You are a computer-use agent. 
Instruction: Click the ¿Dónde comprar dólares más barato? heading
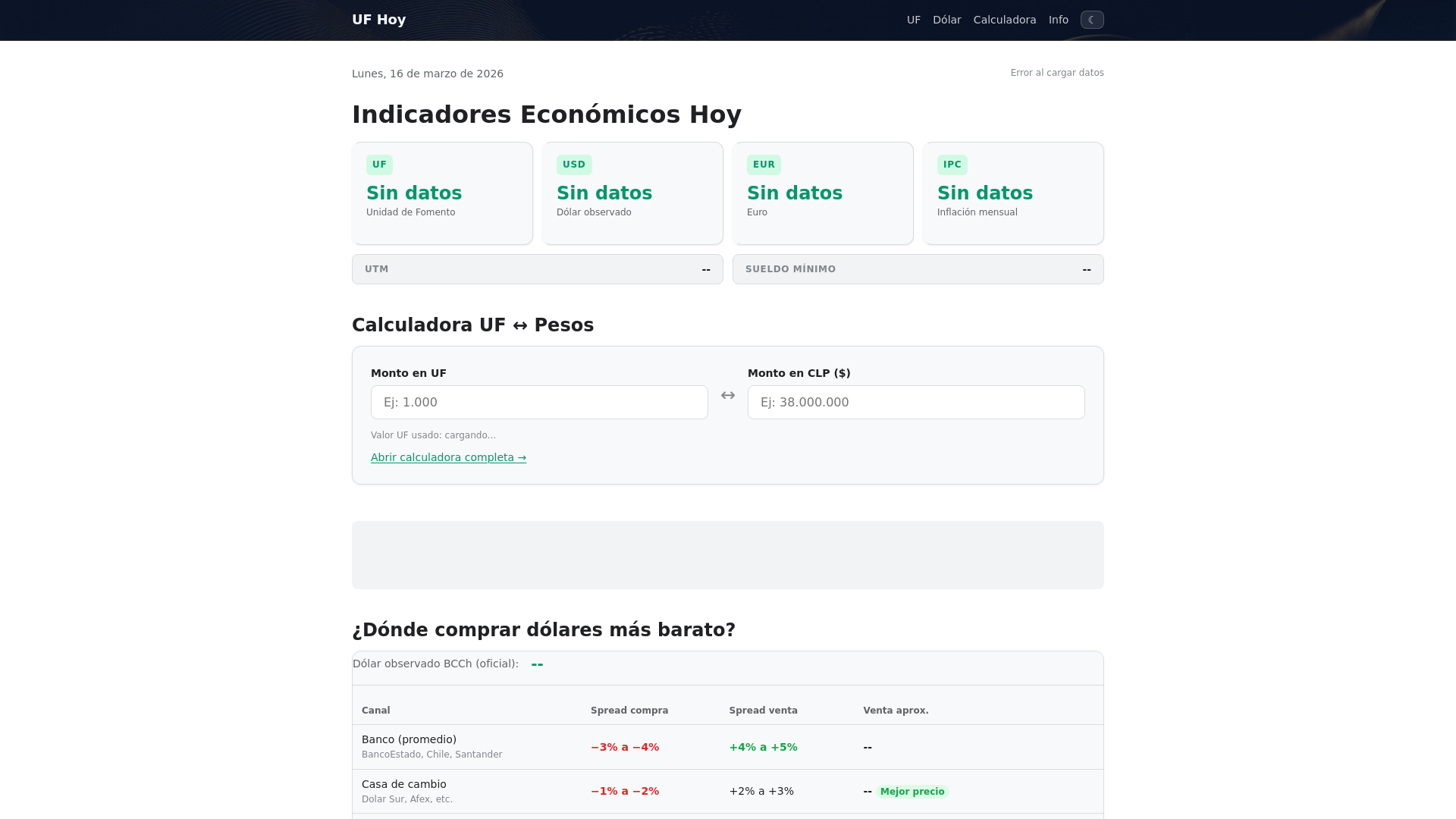[544, 630]
